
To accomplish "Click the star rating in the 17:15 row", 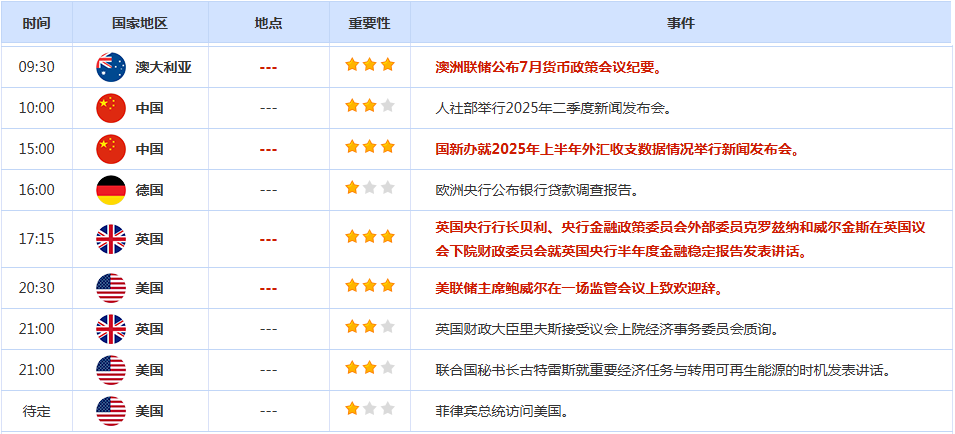I will (x=370, y=237).
